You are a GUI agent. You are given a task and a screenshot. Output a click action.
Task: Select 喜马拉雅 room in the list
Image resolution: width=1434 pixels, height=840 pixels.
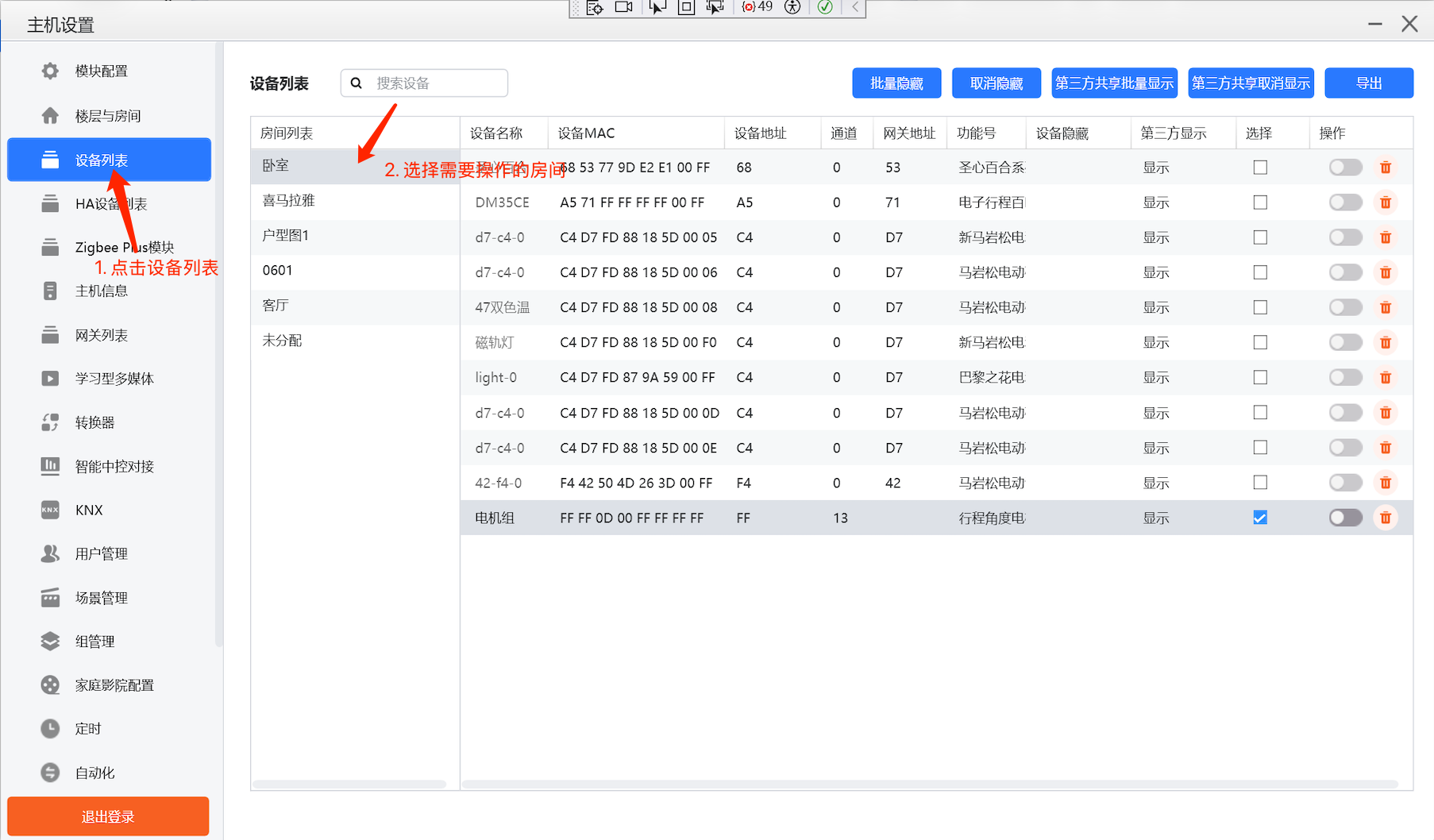click(288, 201)
